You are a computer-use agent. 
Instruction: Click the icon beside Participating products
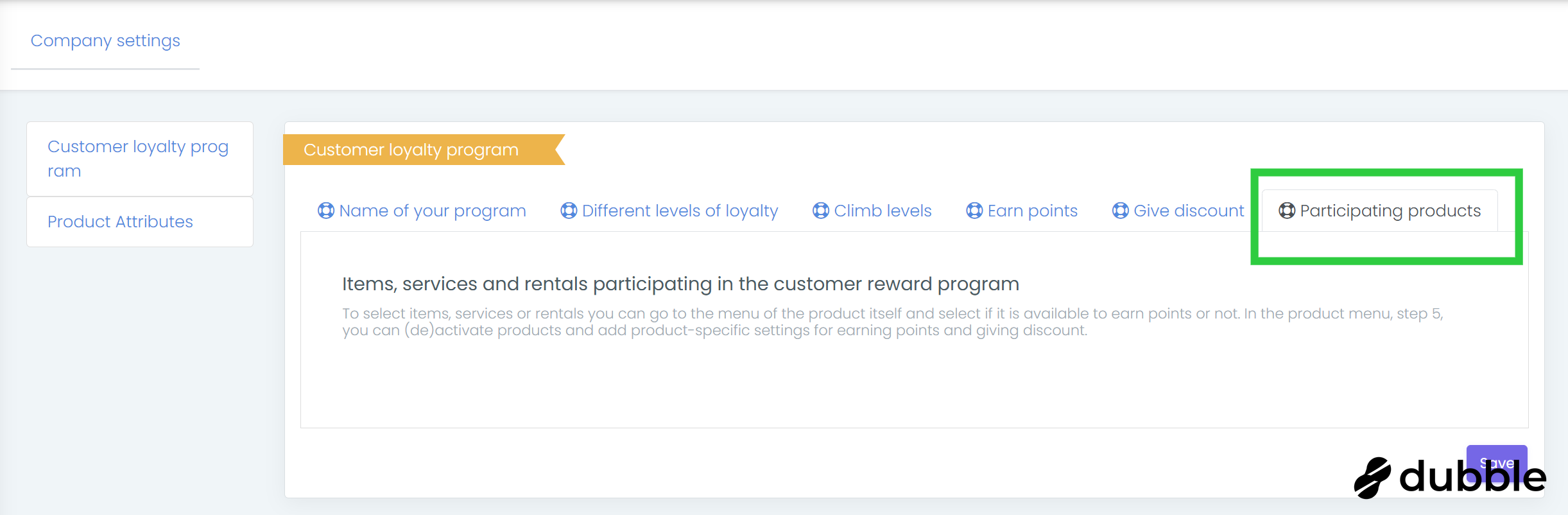[1287, 211]
